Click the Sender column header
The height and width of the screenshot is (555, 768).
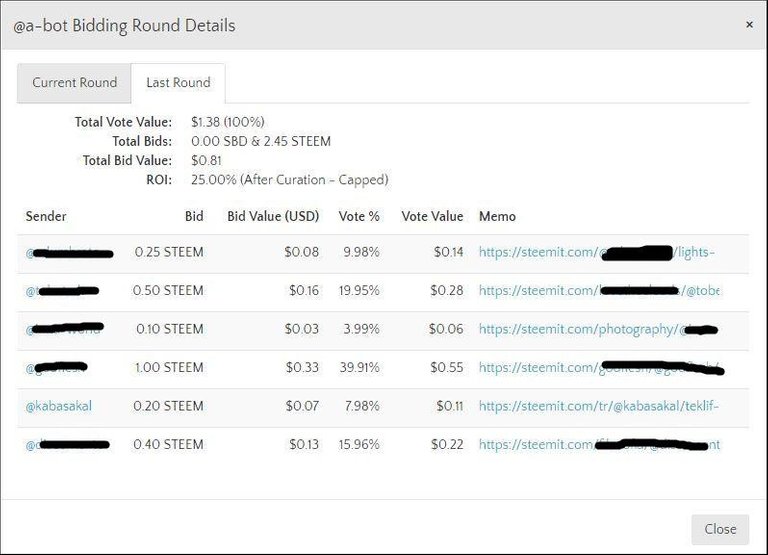click(46, 217)
